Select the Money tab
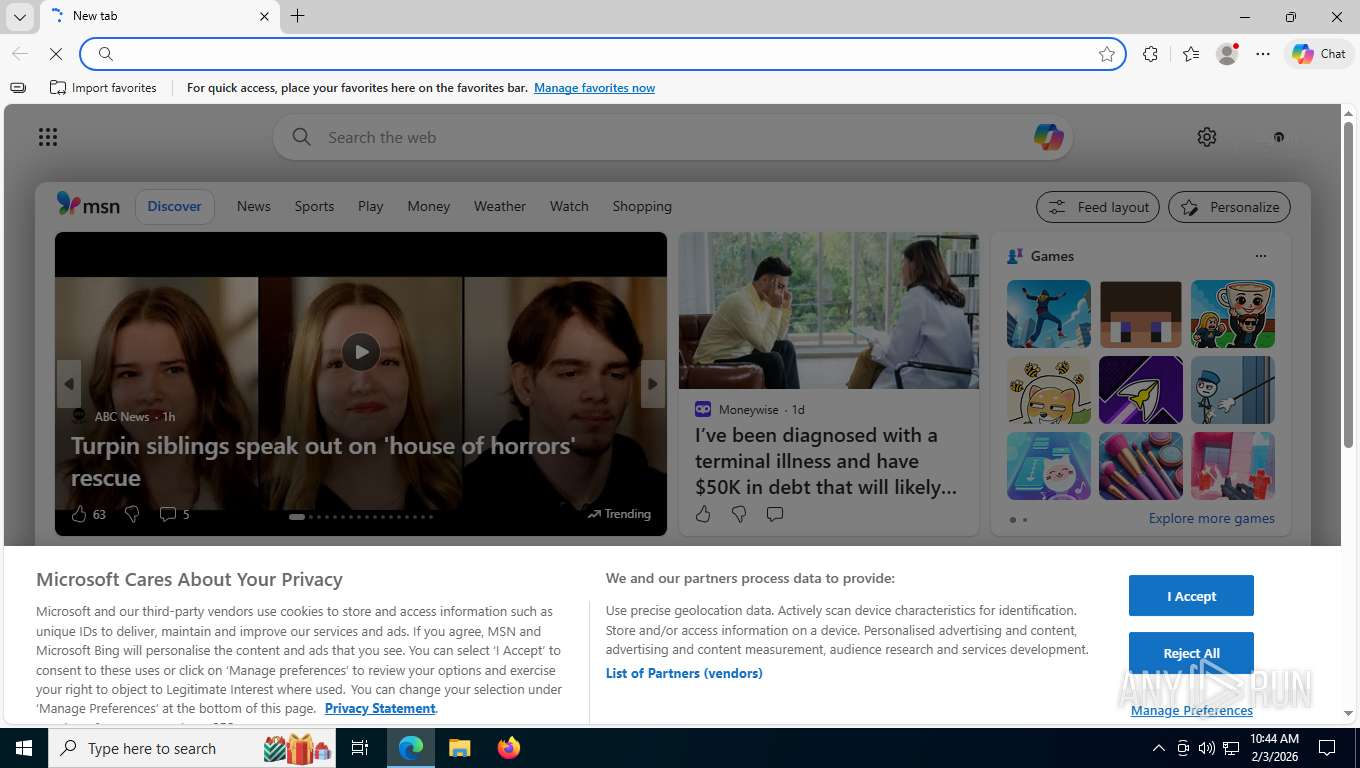 pos(428,206)
